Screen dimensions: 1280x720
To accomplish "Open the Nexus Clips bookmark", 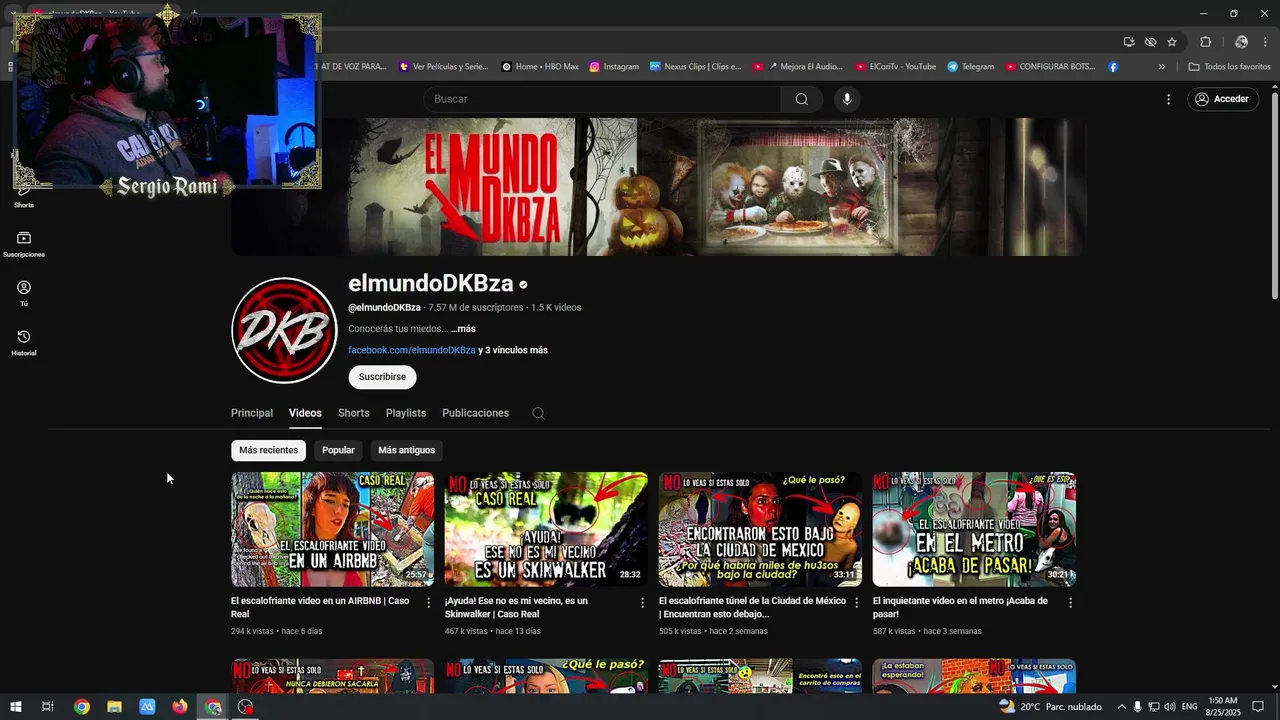I will click(695, 67).
